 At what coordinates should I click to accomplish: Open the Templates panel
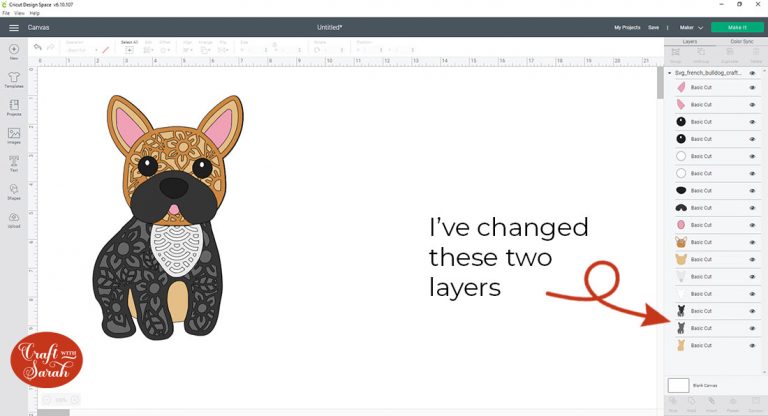pyautogui.click(x=14, y=79)
